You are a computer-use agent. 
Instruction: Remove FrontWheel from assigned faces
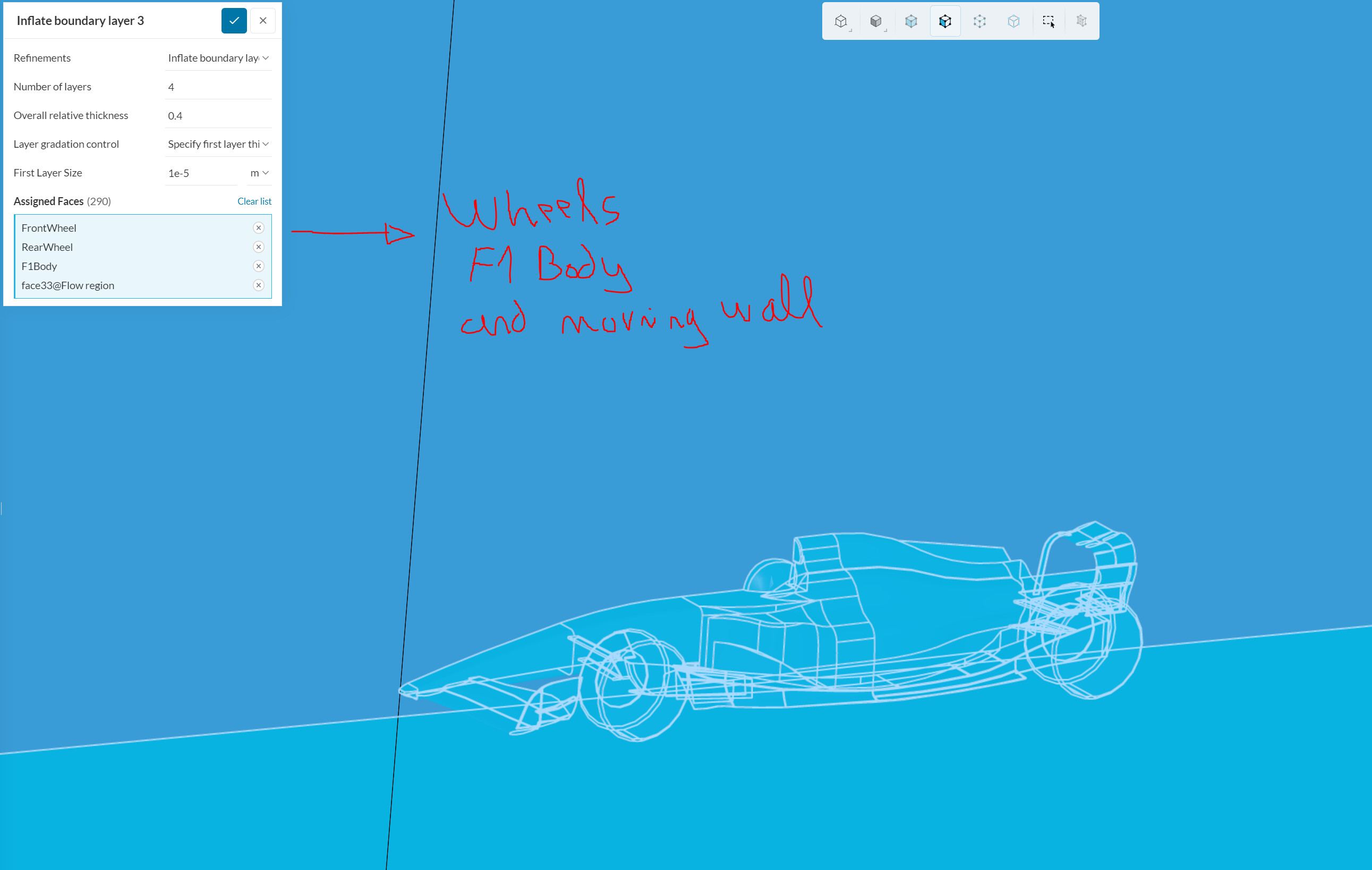(259, 228)
